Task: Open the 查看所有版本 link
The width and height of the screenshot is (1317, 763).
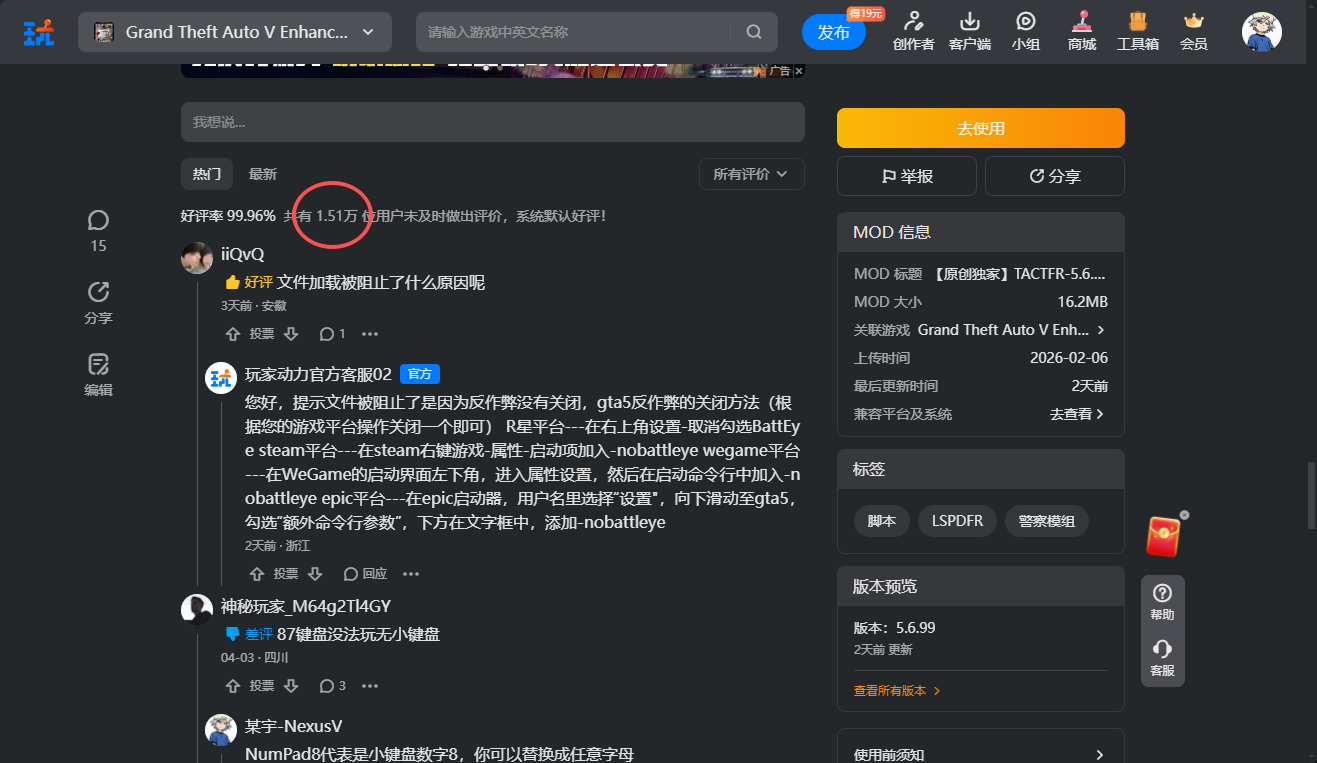Action: (x=896, y=691)
